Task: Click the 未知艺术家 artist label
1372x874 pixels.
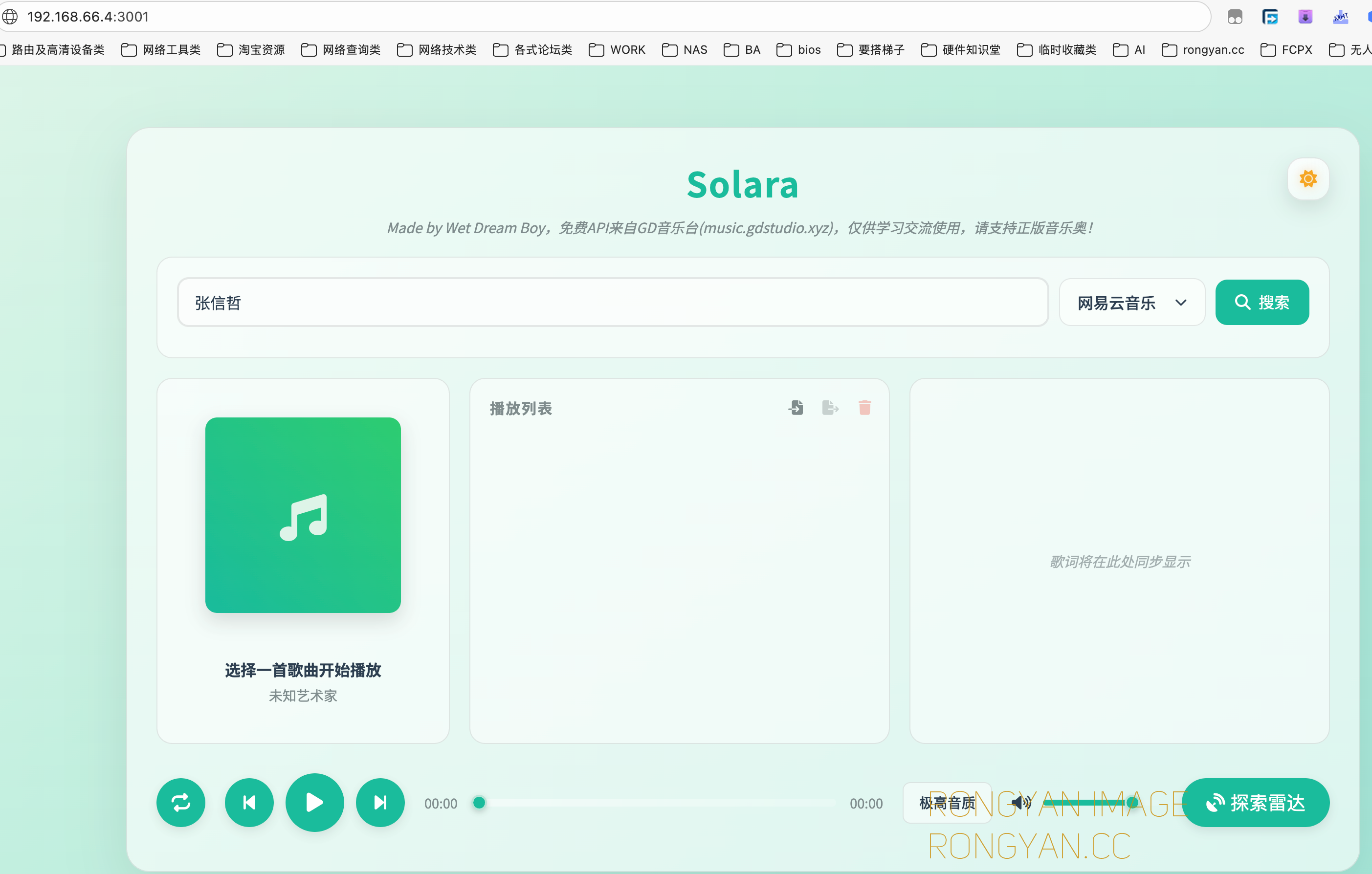Action: (x=303, y=696)
